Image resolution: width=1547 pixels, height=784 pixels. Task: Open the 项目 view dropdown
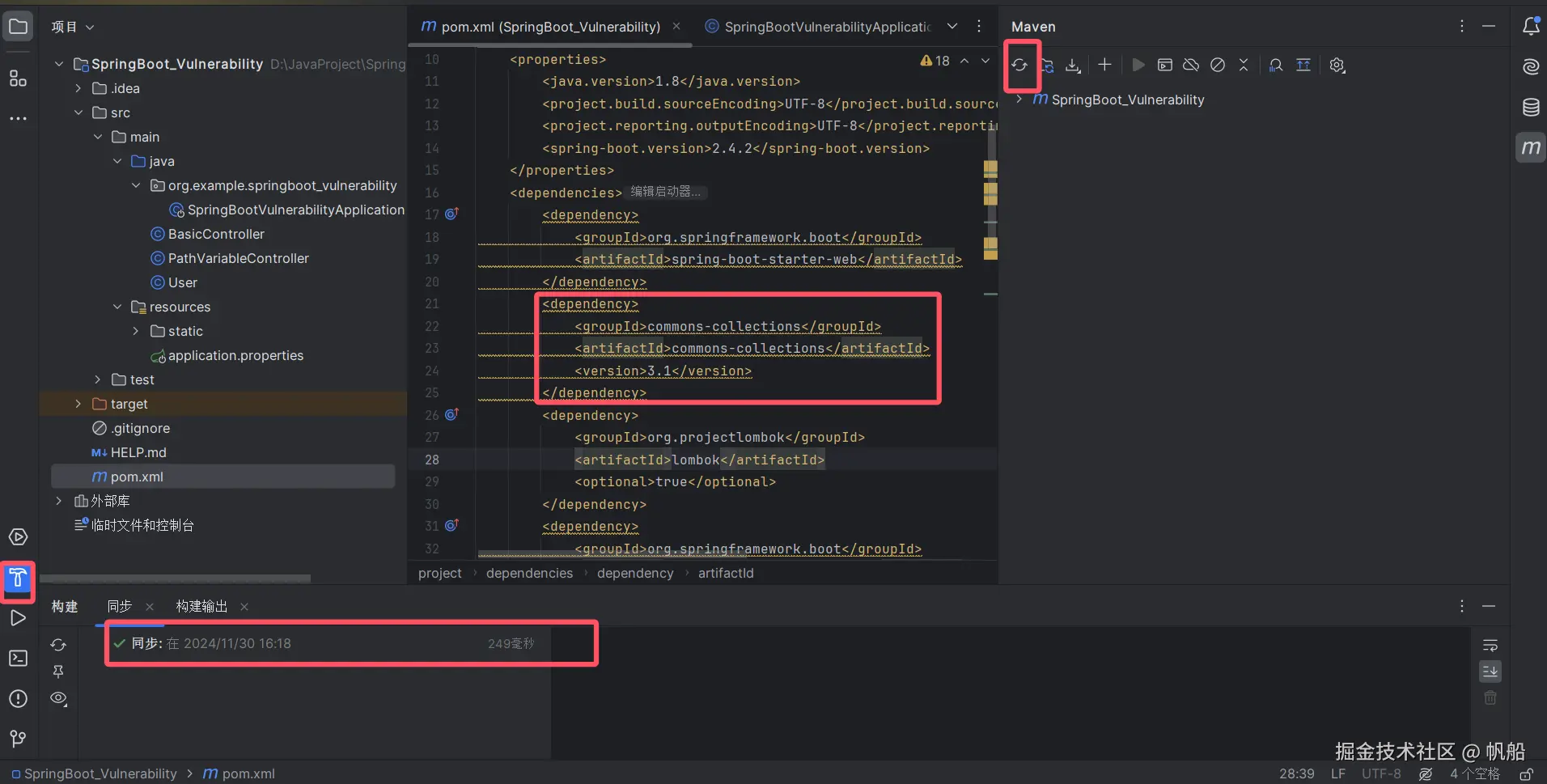pyautogui.click(x=73, y=27)
